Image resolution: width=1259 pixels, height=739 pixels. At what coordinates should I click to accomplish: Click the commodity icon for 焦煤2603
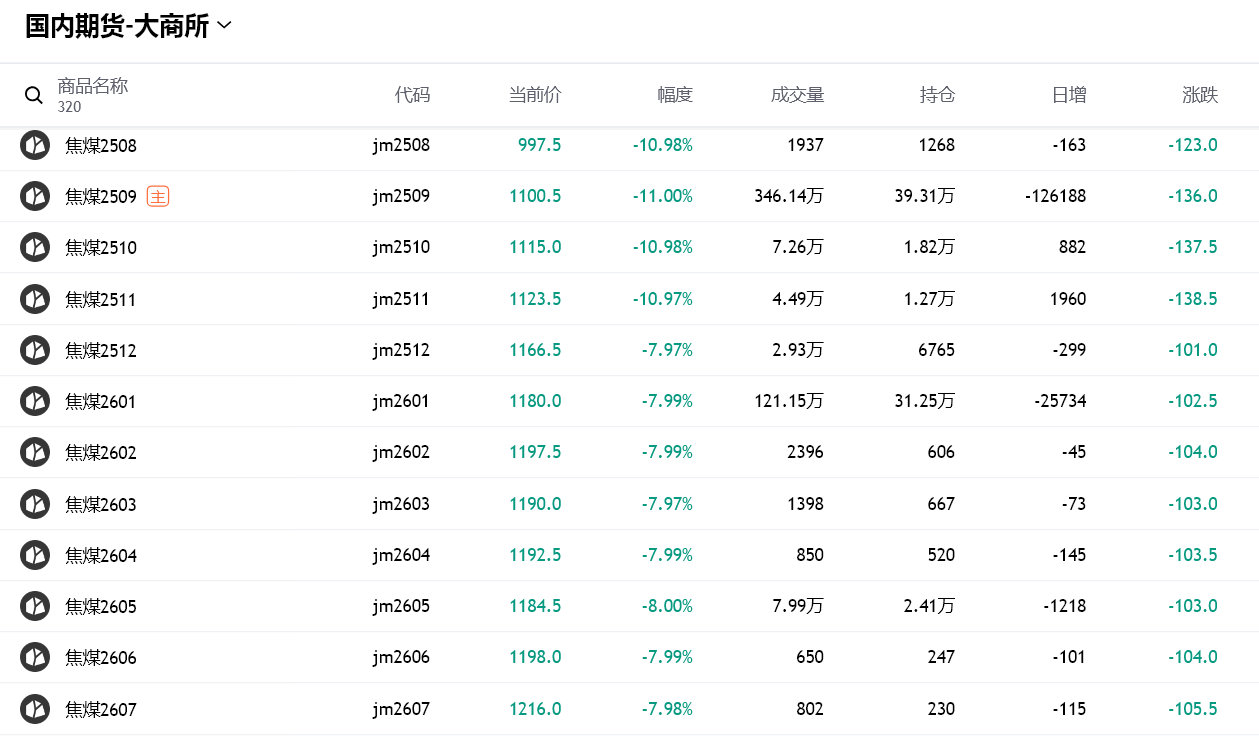pos(35,504)
